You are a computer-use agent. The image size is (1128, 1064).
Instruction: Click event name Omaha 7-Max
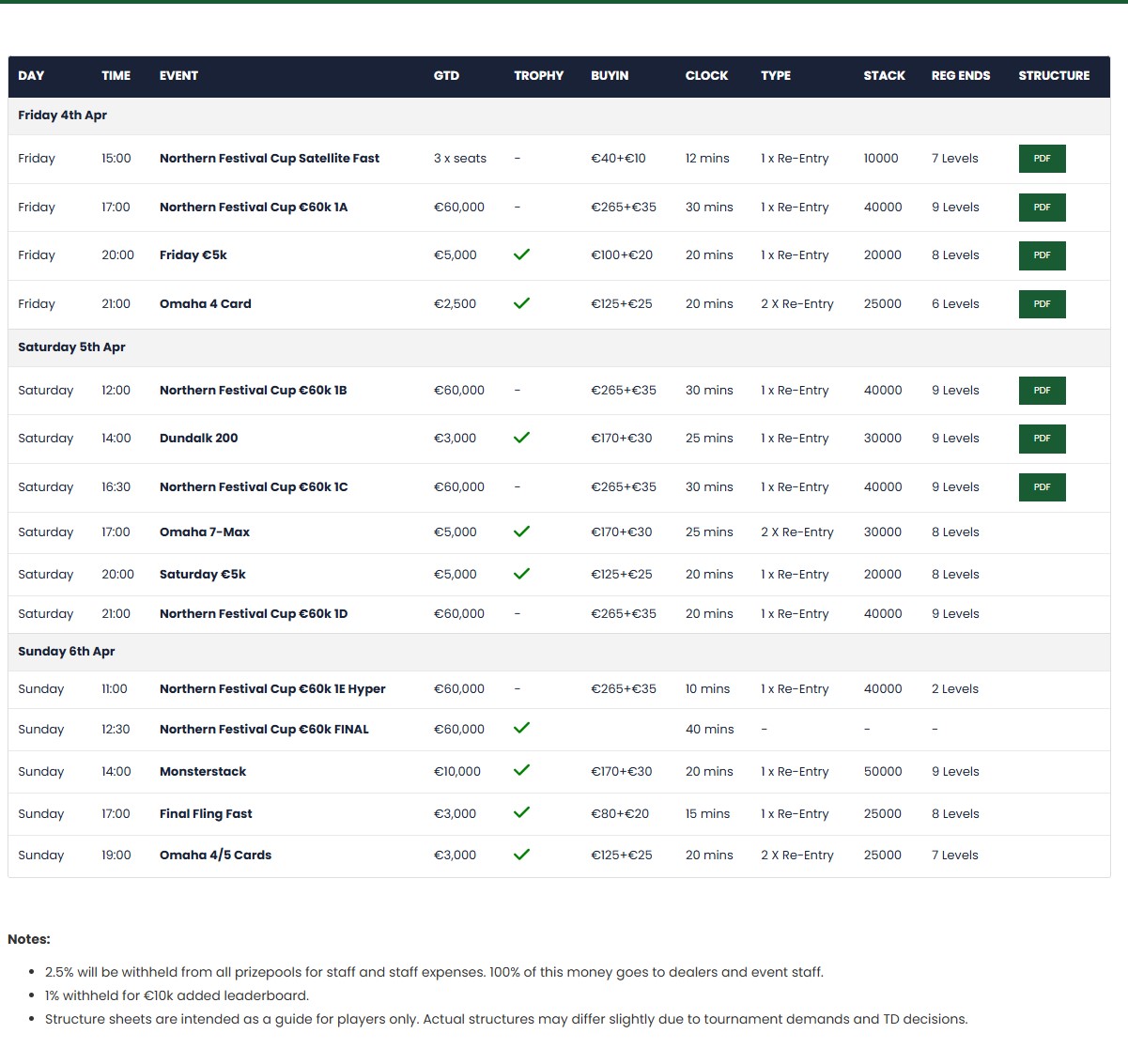click(205, 532)
